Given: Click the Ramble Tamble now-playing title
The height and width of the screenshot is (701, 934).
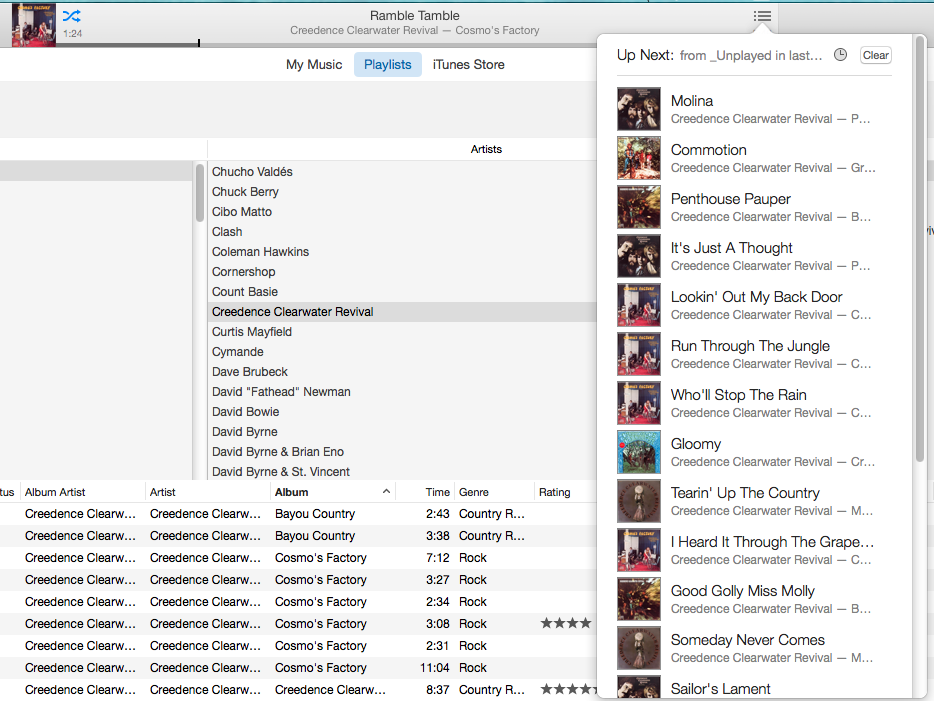Looking at the screenshot, I should (x=415, y=15).
